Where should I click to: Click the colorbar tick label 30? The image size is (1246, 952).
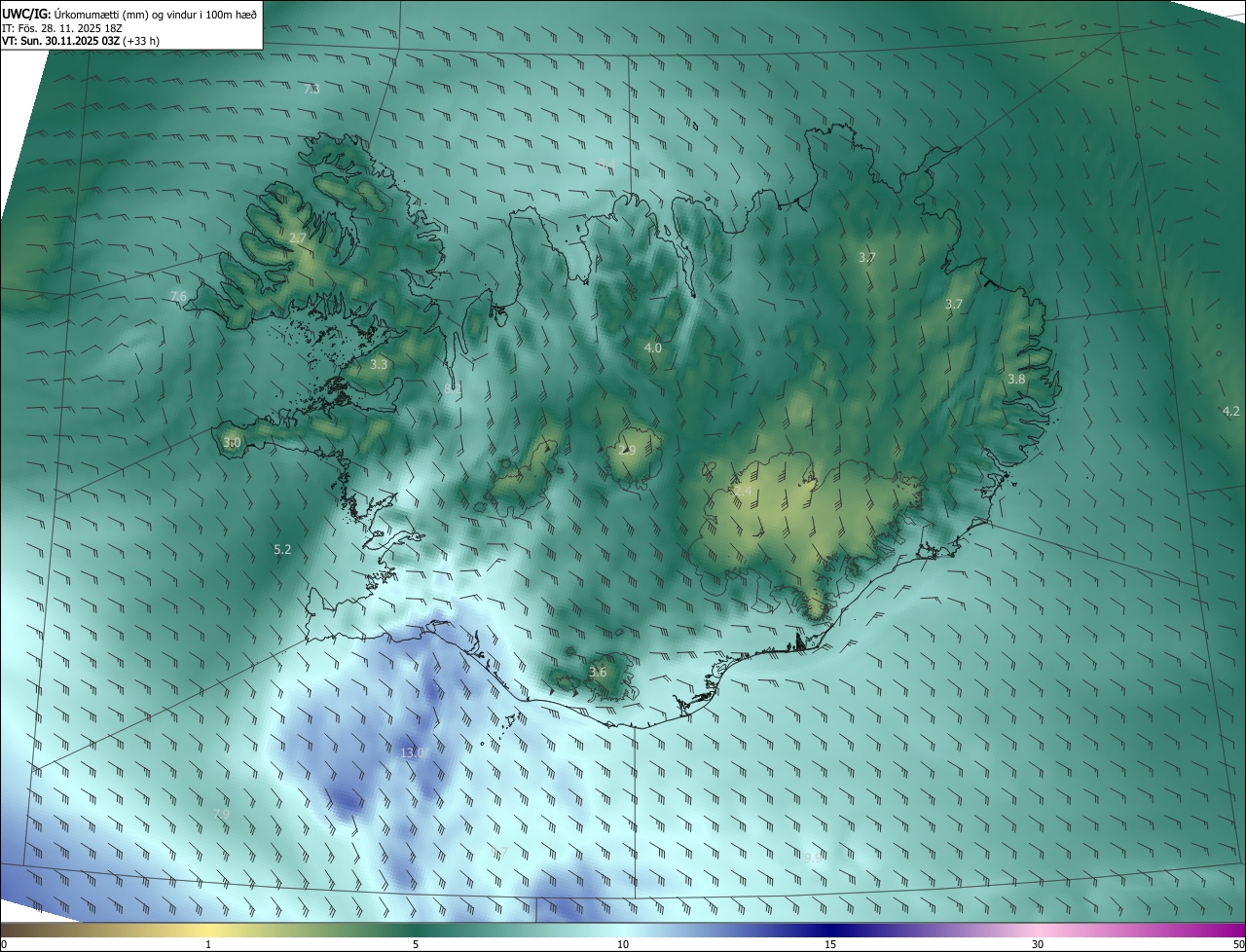(1038, 944)
